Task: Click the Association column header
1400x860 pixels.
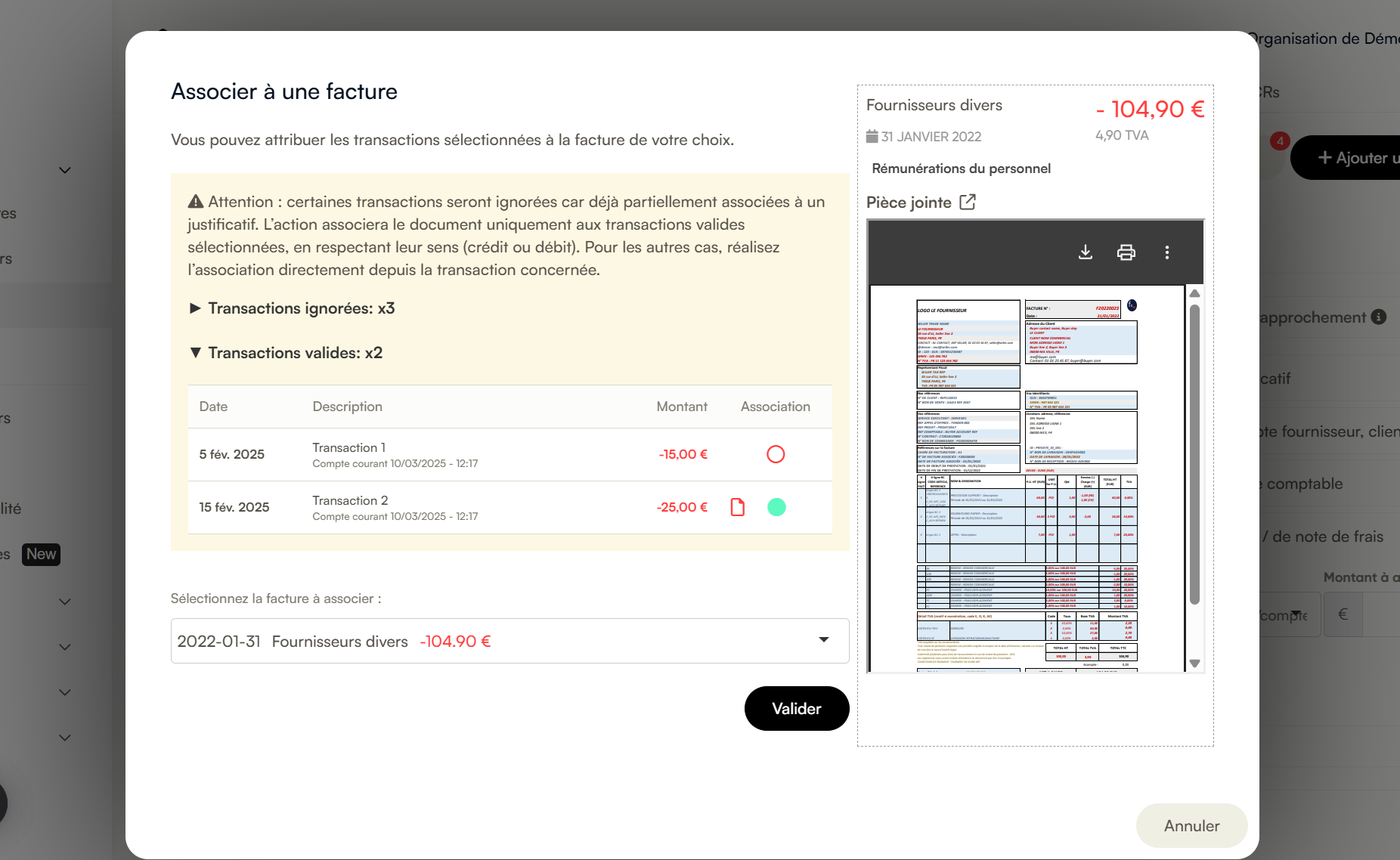Action: click(776, 407)
